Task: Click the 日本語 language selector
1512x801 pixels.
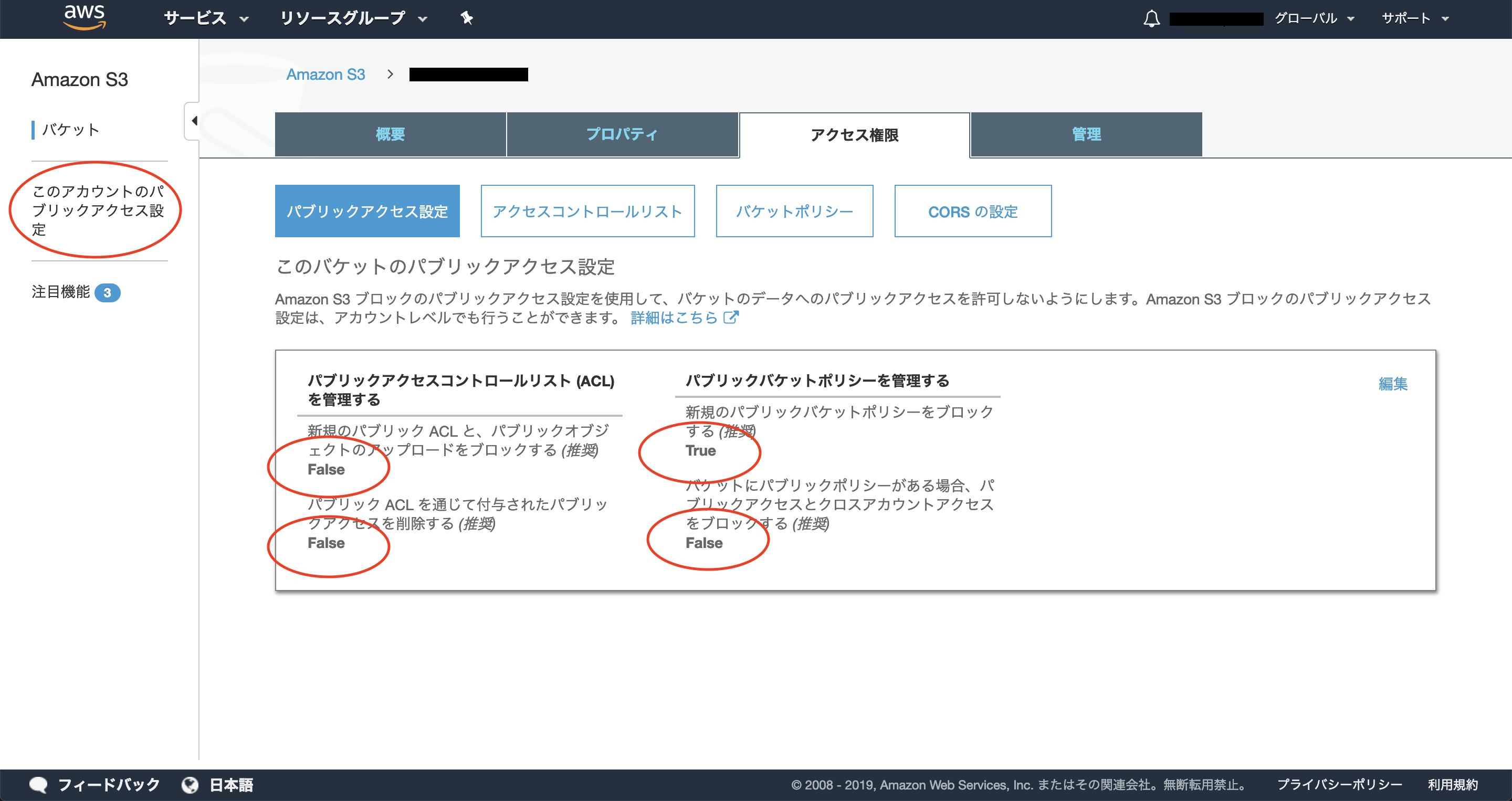Action: point(231,785)
